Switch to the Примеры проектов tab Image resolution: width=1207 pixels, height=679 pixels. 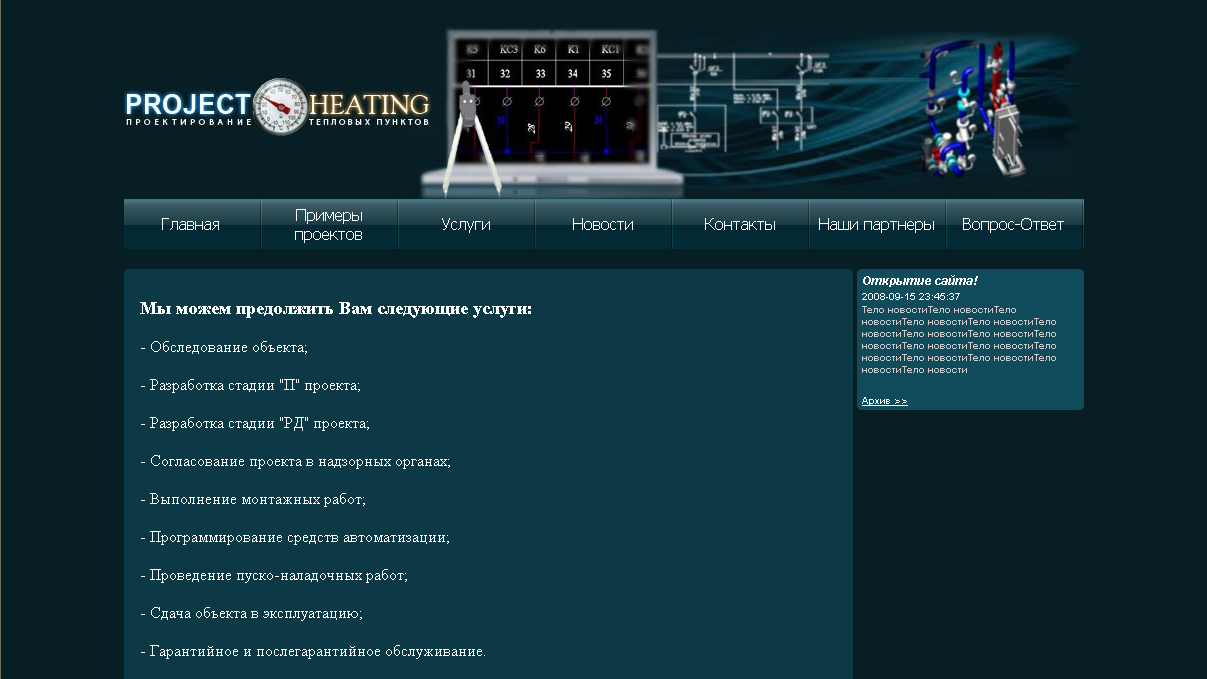tap(328, 222)
